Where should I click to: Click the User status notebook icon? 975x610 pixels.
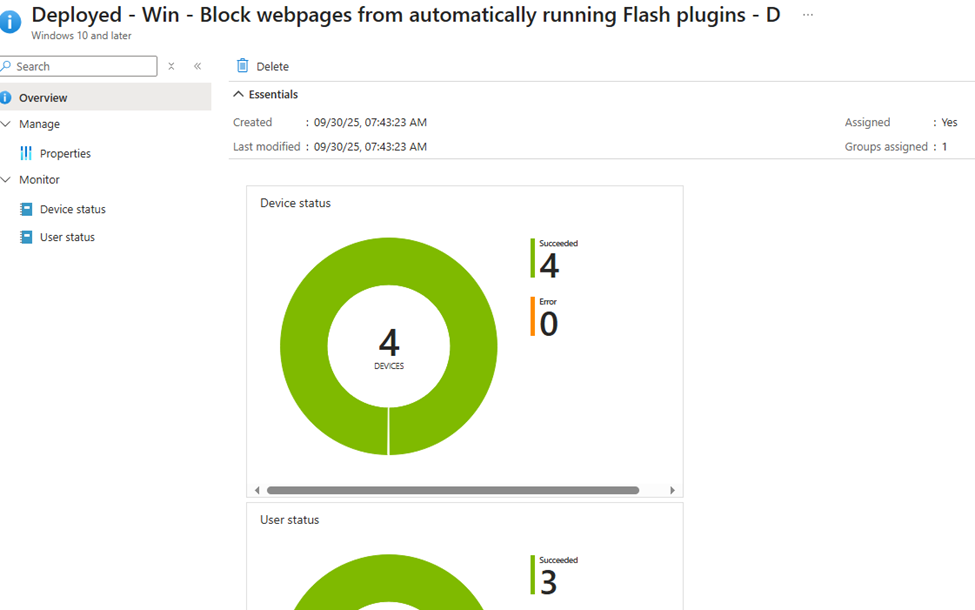click(26, 237)
